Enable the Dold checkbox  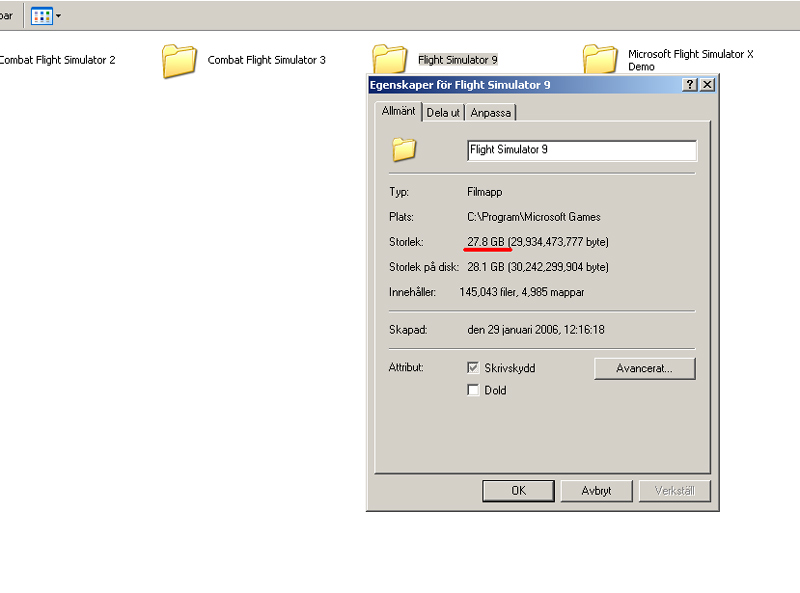(473, 390)
